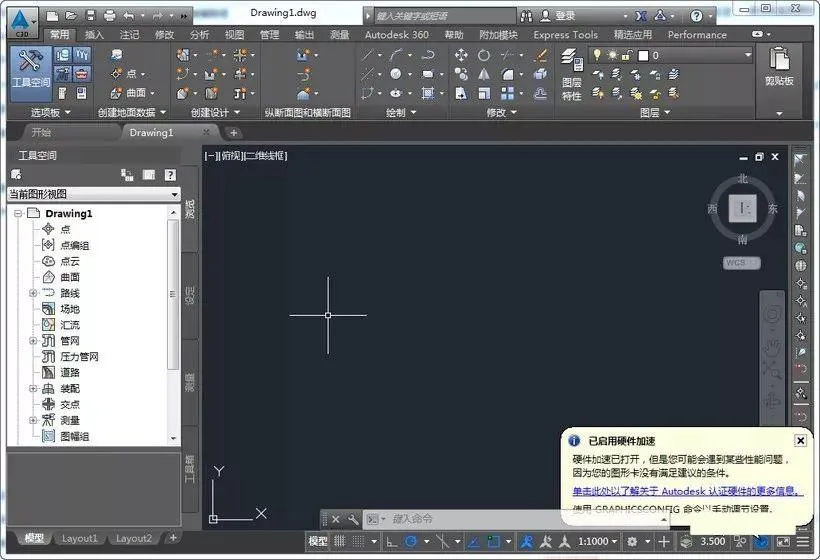The width and height of the screenshot is (820, 560).
Task: Open the Express Tools ribbon tab
Action: click(x=565, y=35)
